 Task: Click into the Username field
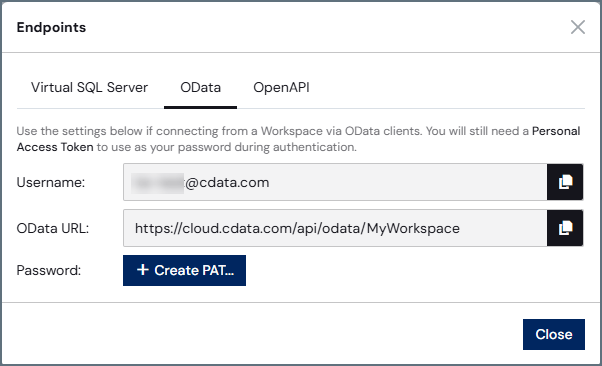click(x=335, y=182)
